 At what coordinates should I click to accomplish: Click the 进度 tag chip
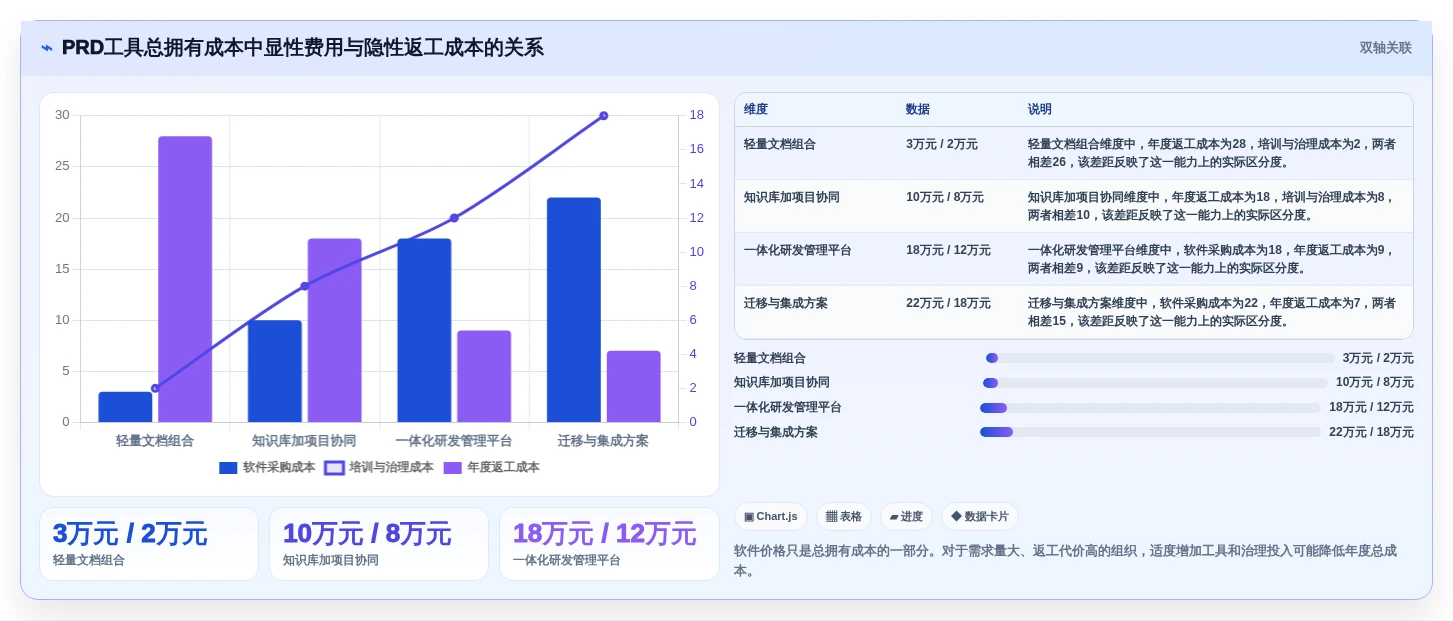pyautogui.click(x=906, y=517)
